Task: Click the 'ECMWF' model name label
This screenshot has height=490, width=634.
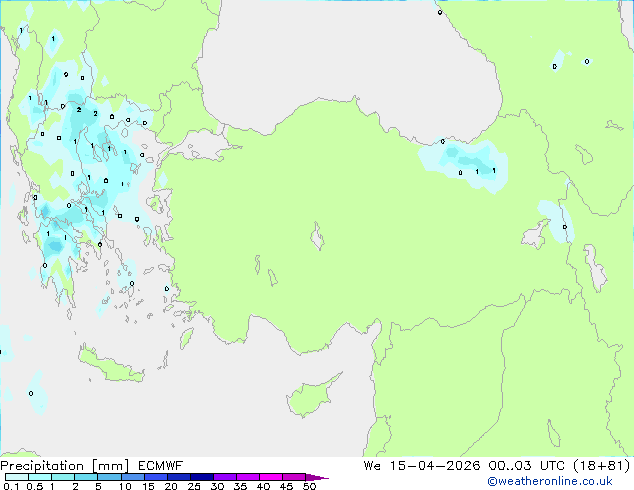Action: pyautogui.click(x=161, y=466)
